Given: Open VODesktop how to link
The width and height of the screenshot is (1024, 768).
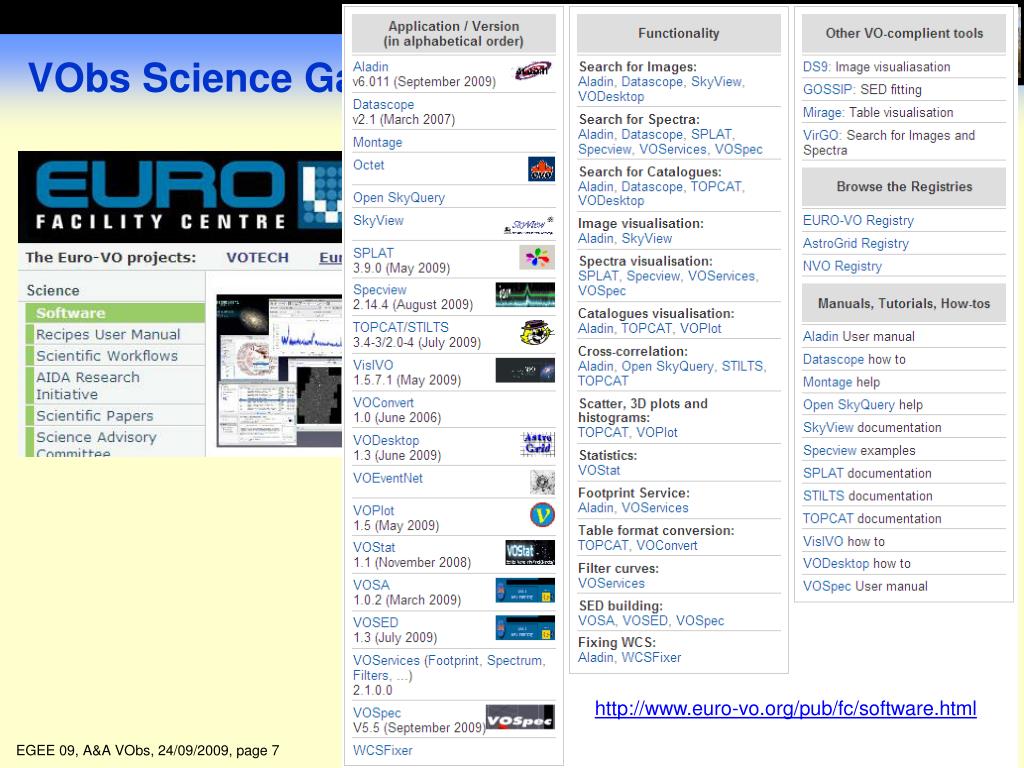Looking at the screenshot, I should pyautogui.click(x=857, y=564).
